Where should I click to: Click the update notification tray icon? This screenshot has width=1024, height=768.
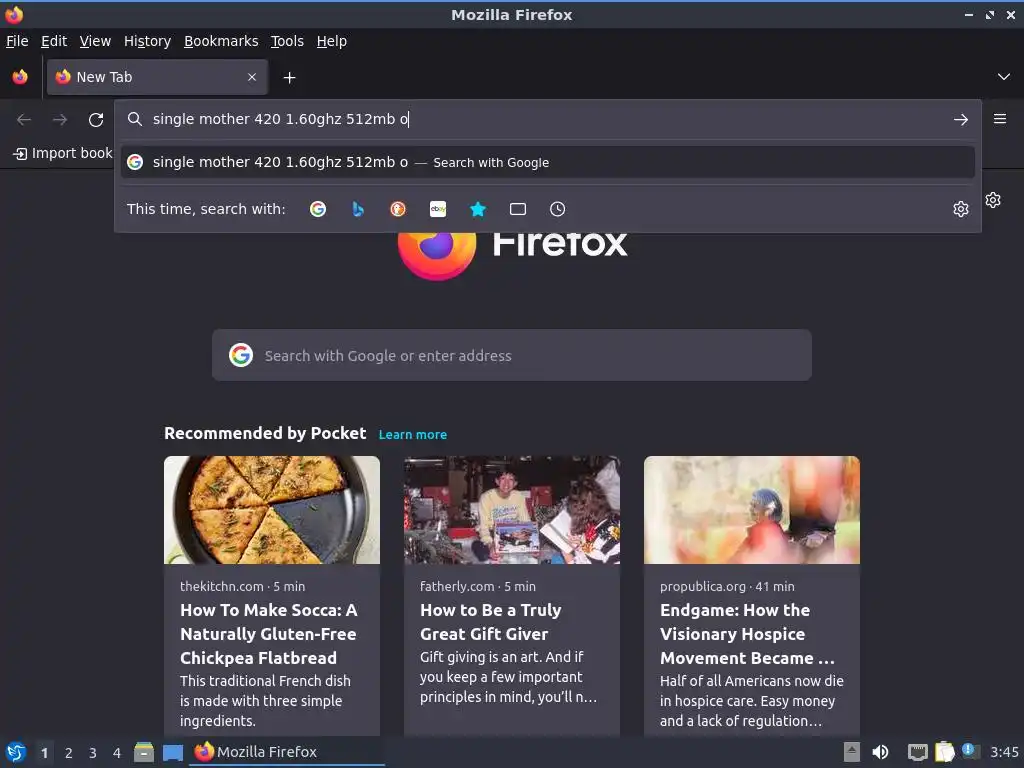tap(970, 751)
